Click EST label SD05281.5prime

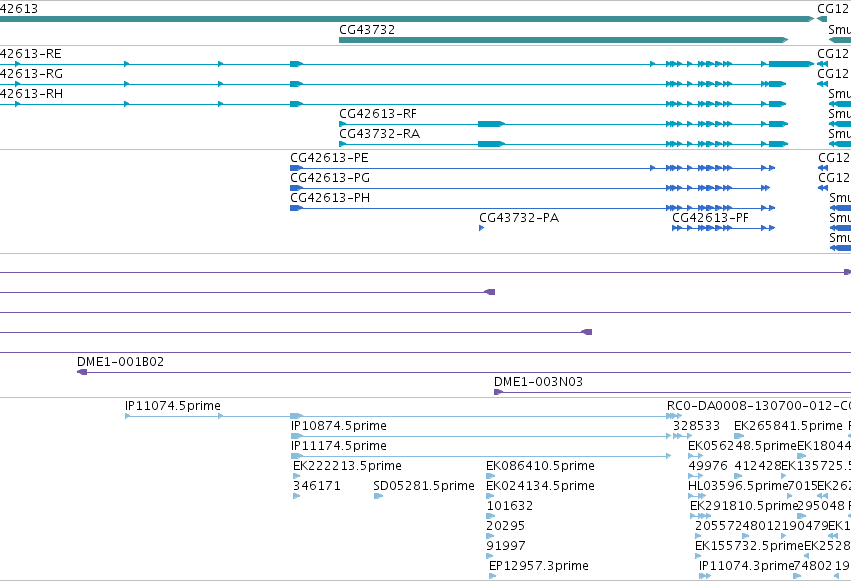pyautogui.click(x=424, y=486)
